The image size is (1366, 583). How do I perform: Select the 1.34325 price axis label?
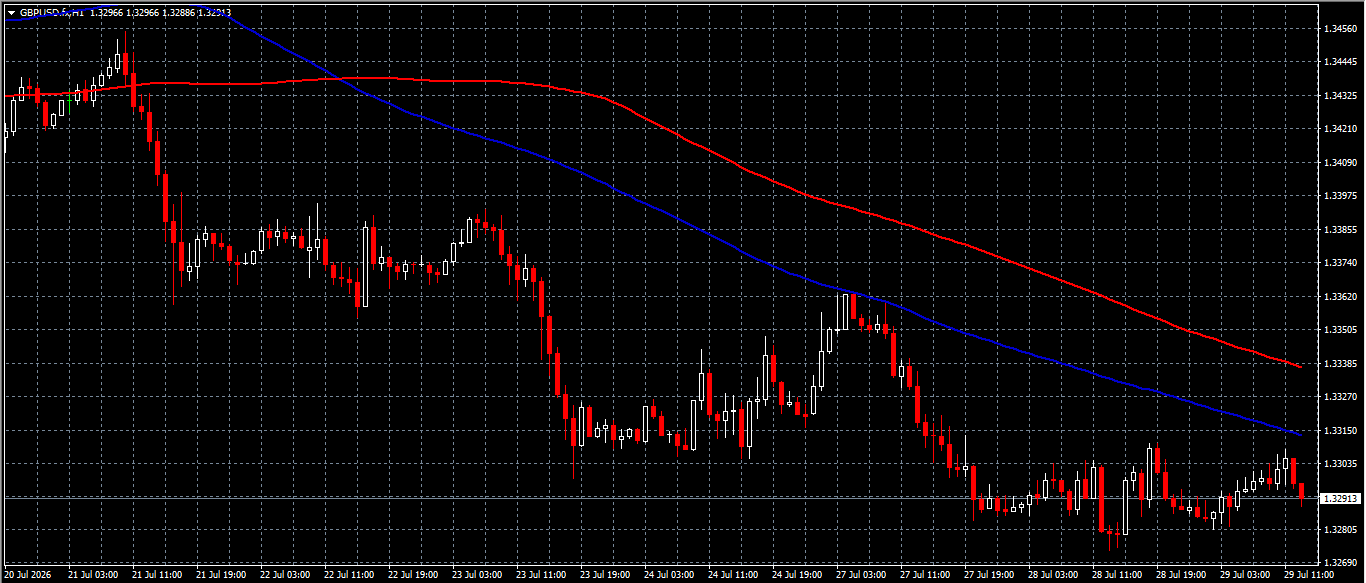click(x=1339, y=96)
